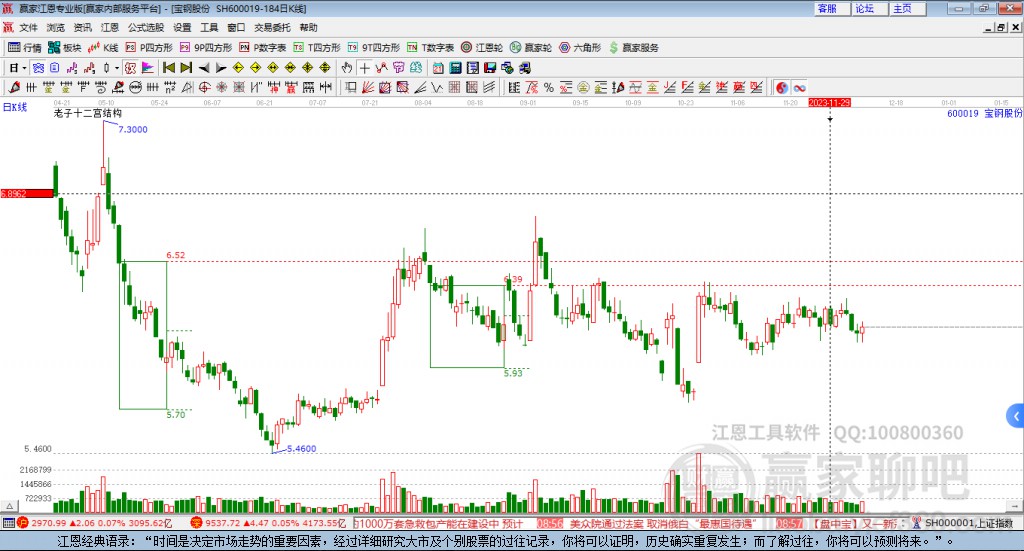Open the 浏览 menu

click(x=56, y=27)
